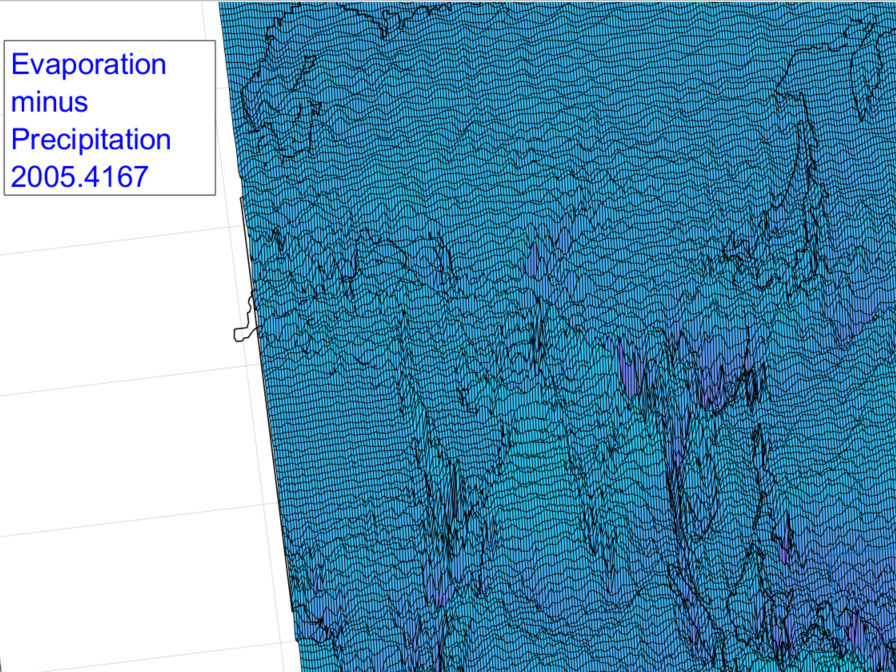Click the word 'Evaporation' in the label
The image size is (896, 672).
[x=89, y=64]
